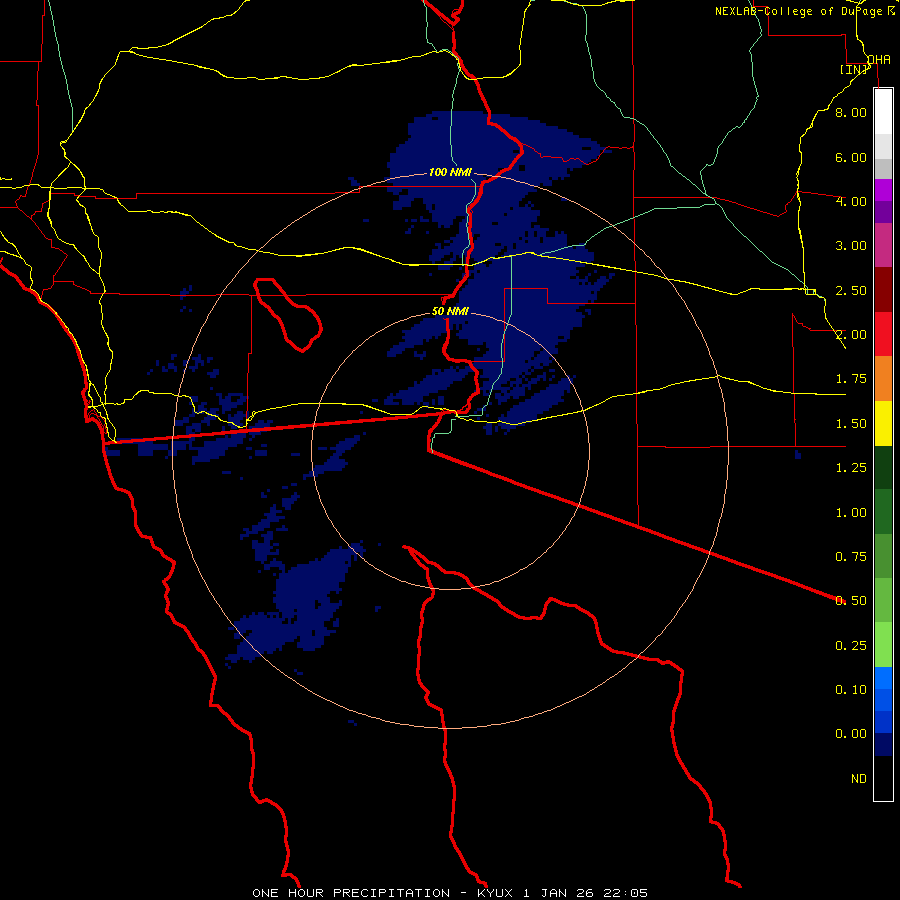The height and width of the screenshot is (900, 900).
Task: Click the 1.00 legend value
Action: click(851, 513)
